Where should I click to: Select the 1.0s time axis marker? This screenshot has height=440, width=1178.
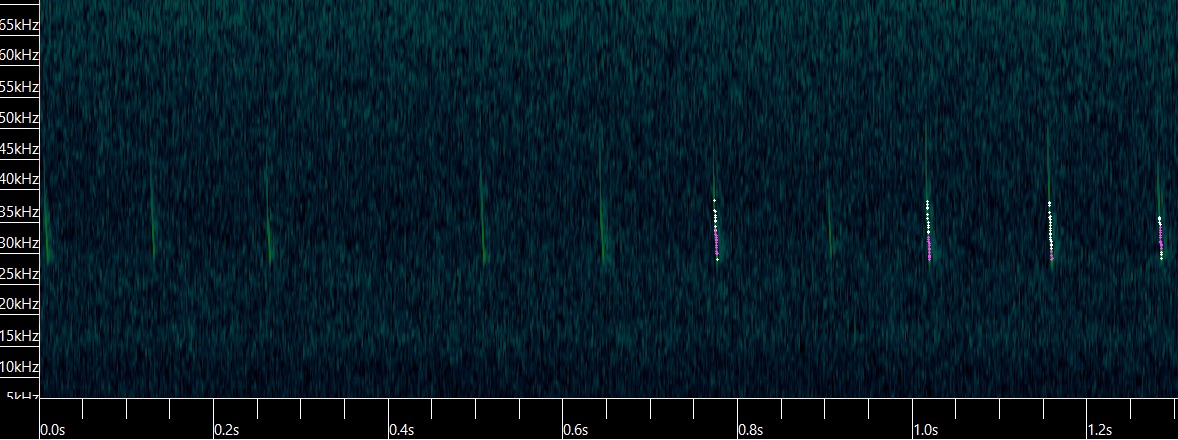click(x=925, y=430)
